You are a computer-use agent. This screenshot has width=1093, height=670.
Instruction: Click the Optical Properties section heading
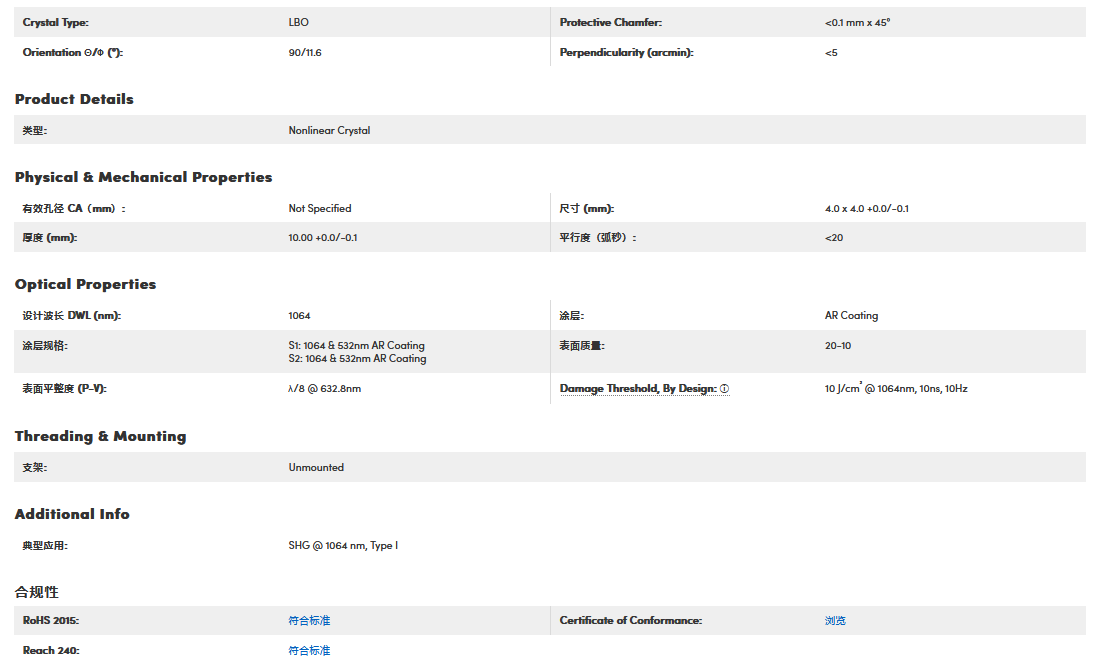point(86,284)
